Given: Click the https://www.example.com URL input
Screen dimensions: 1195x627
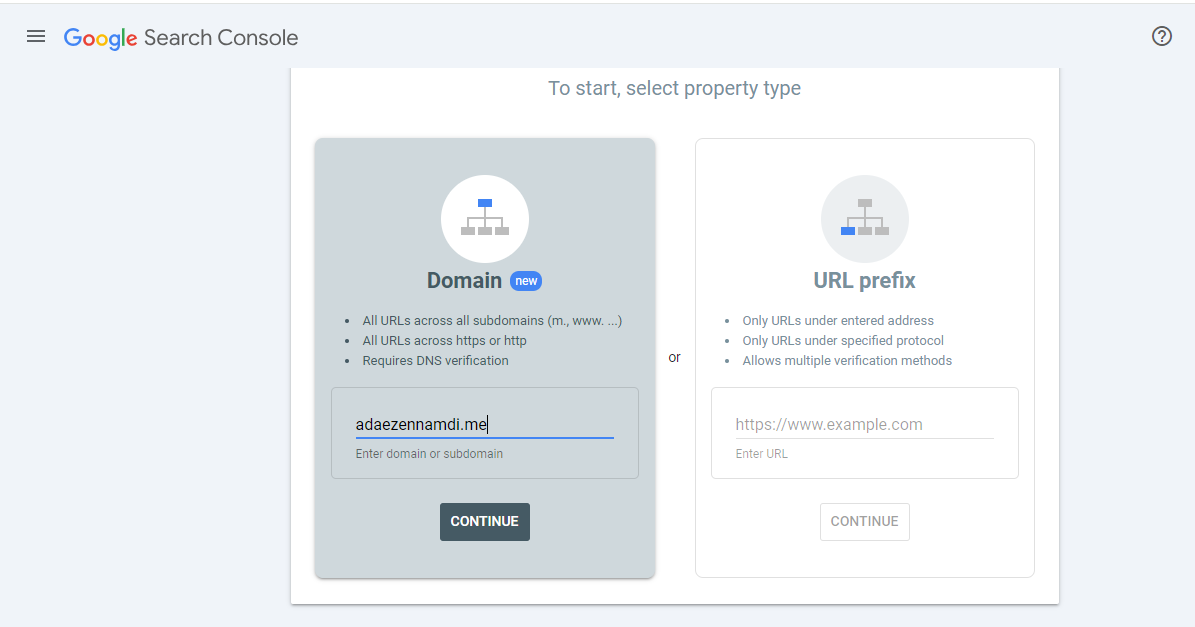Looking at the screenshot, I should click(x=864, y=425).
